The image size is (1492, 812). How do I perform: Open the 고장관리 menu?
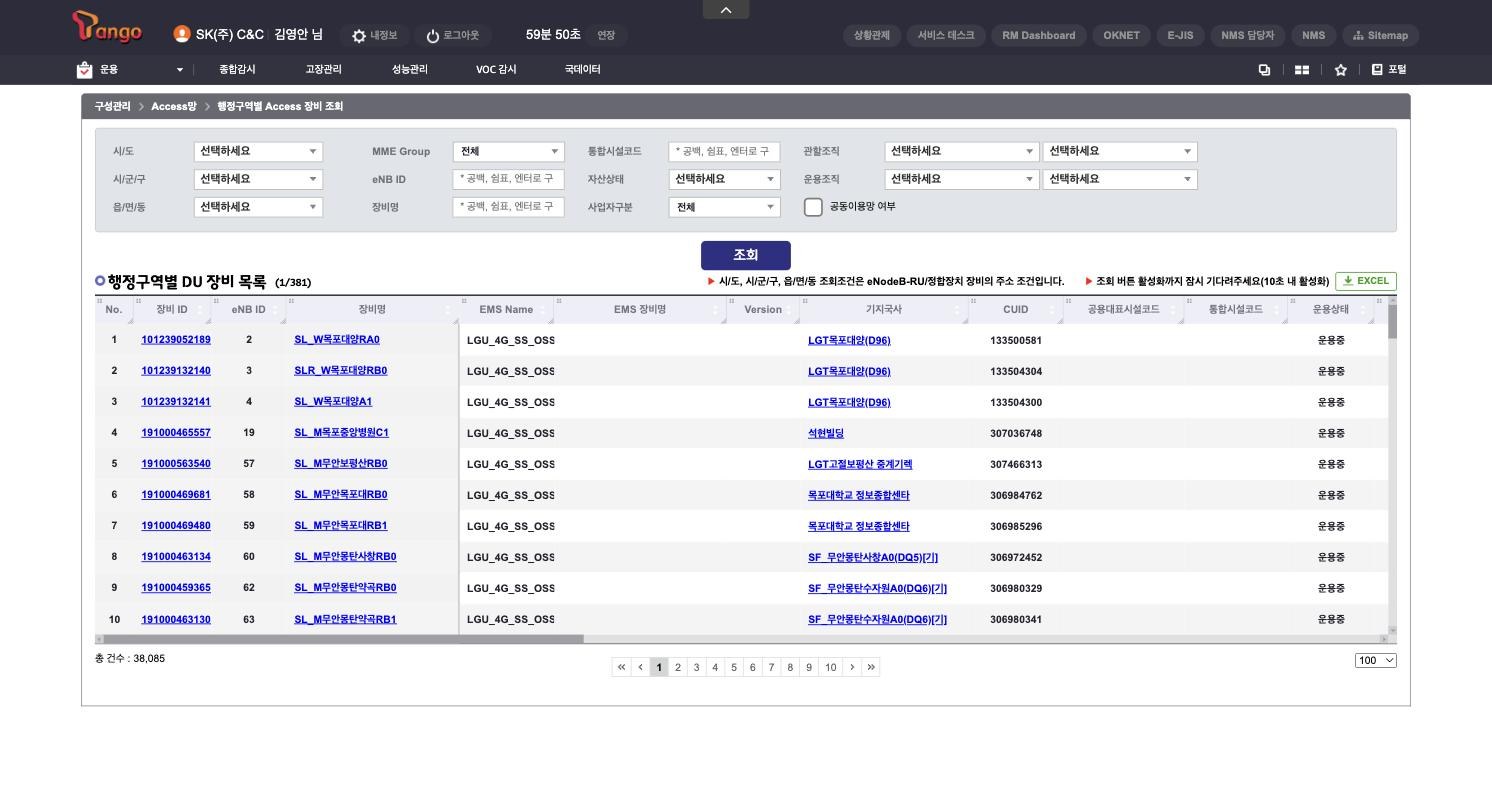(x=323, y=70)
